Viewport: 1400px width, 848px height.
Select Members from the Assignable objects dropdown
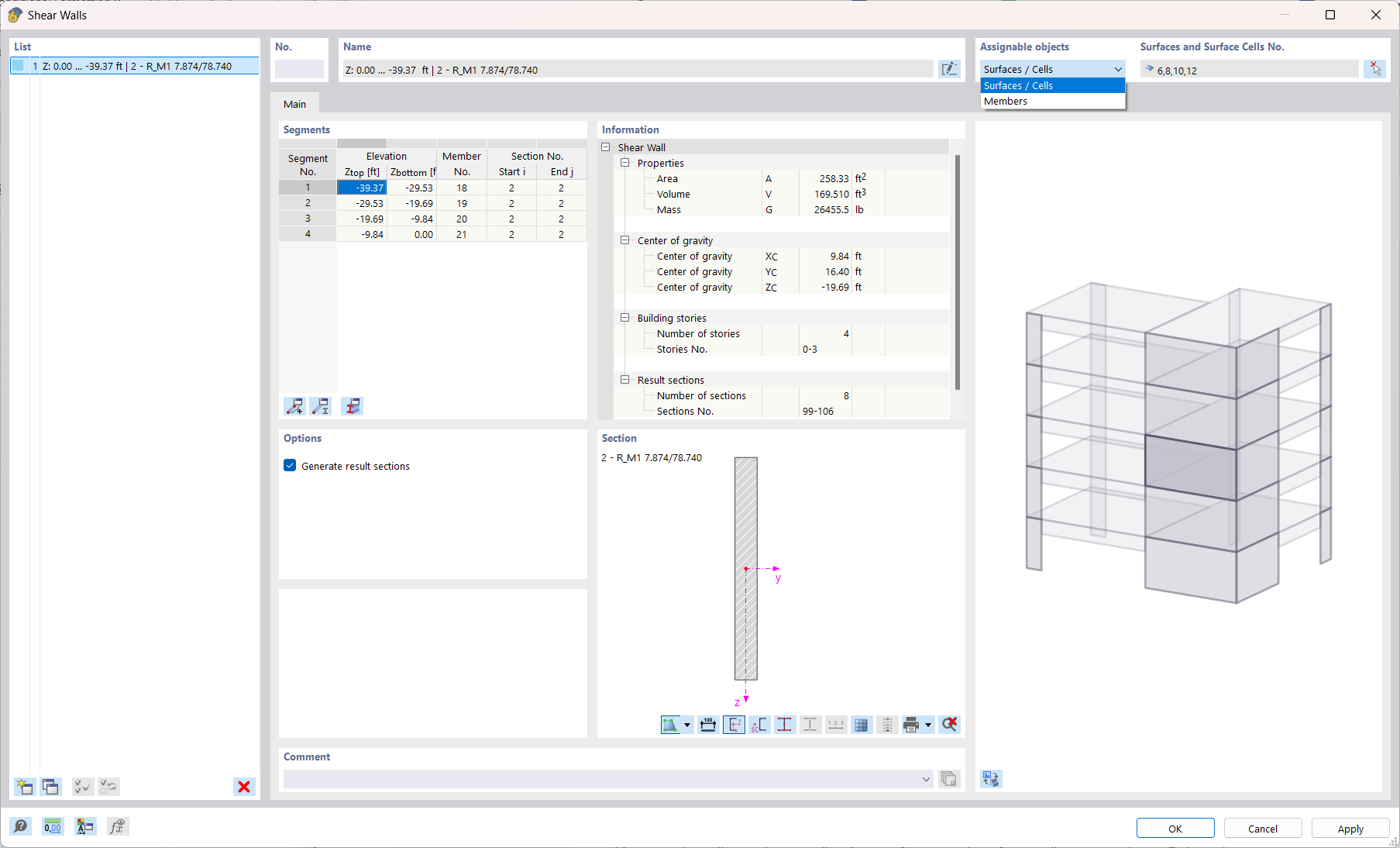pyautogui.click(x=1006, y=101)
